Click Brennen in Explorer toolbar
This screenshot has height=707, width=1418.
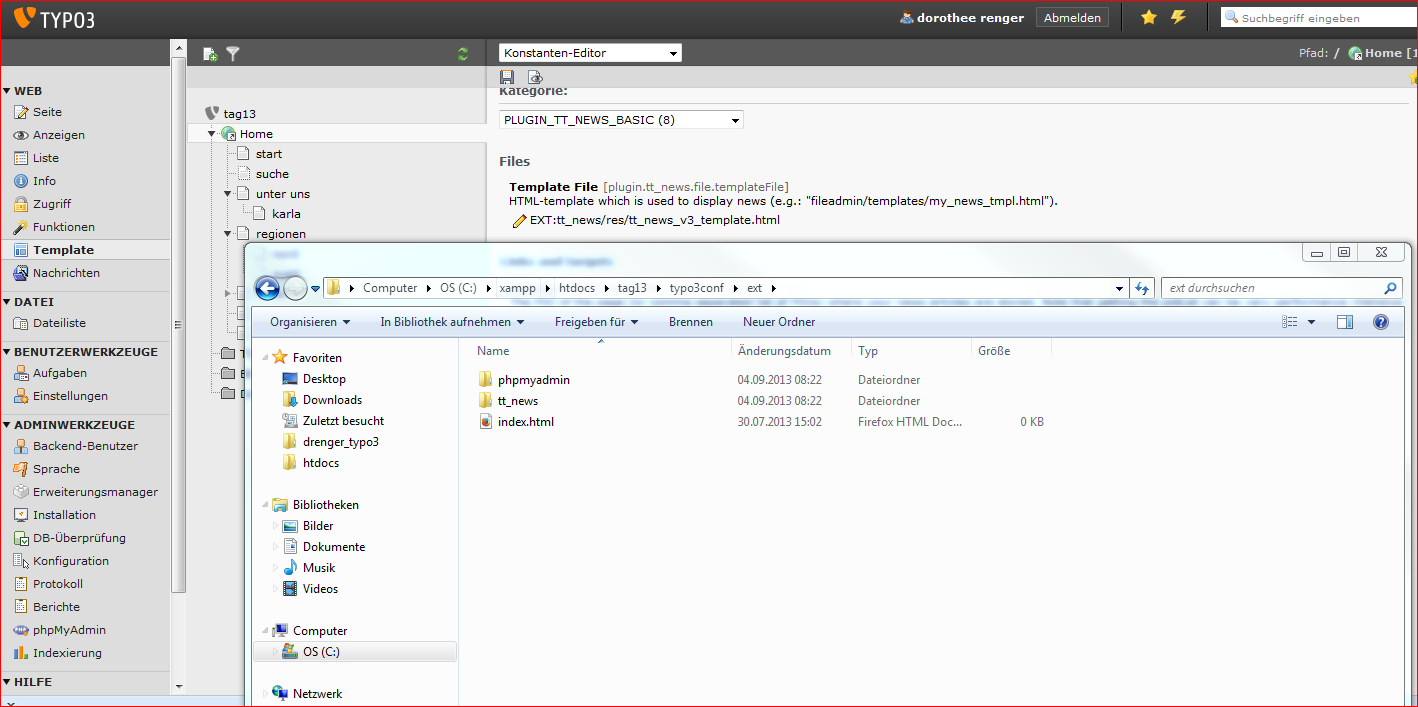click(691, 322)
